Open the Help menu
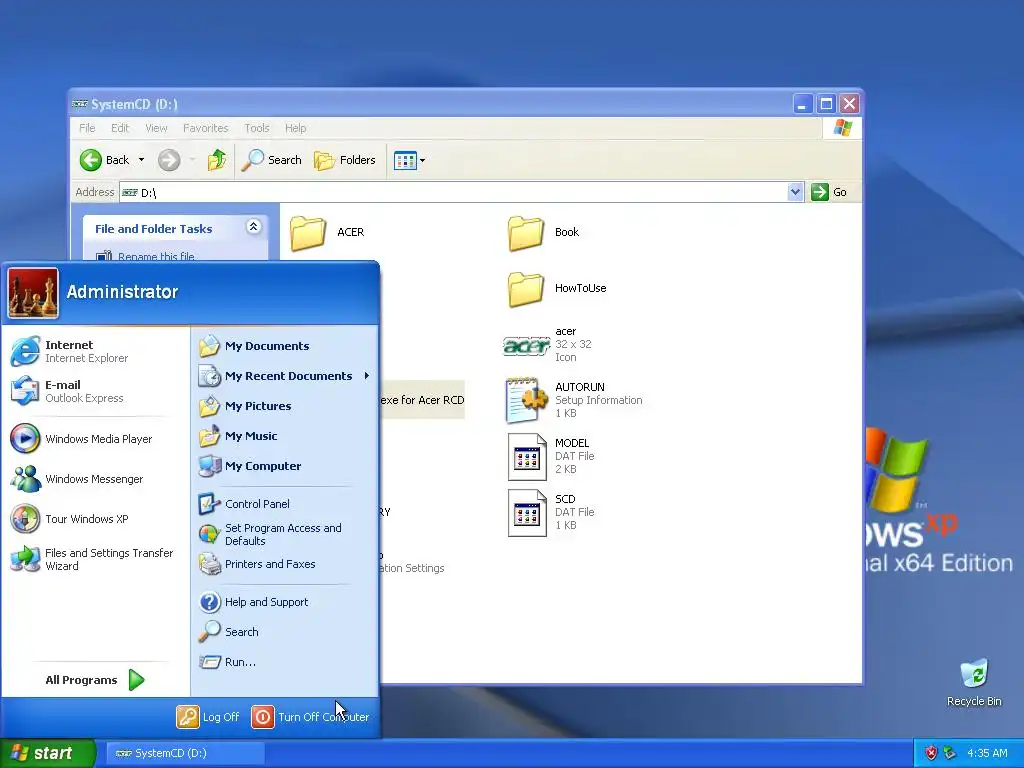The image size is (1024, 768). coord(295,128)
